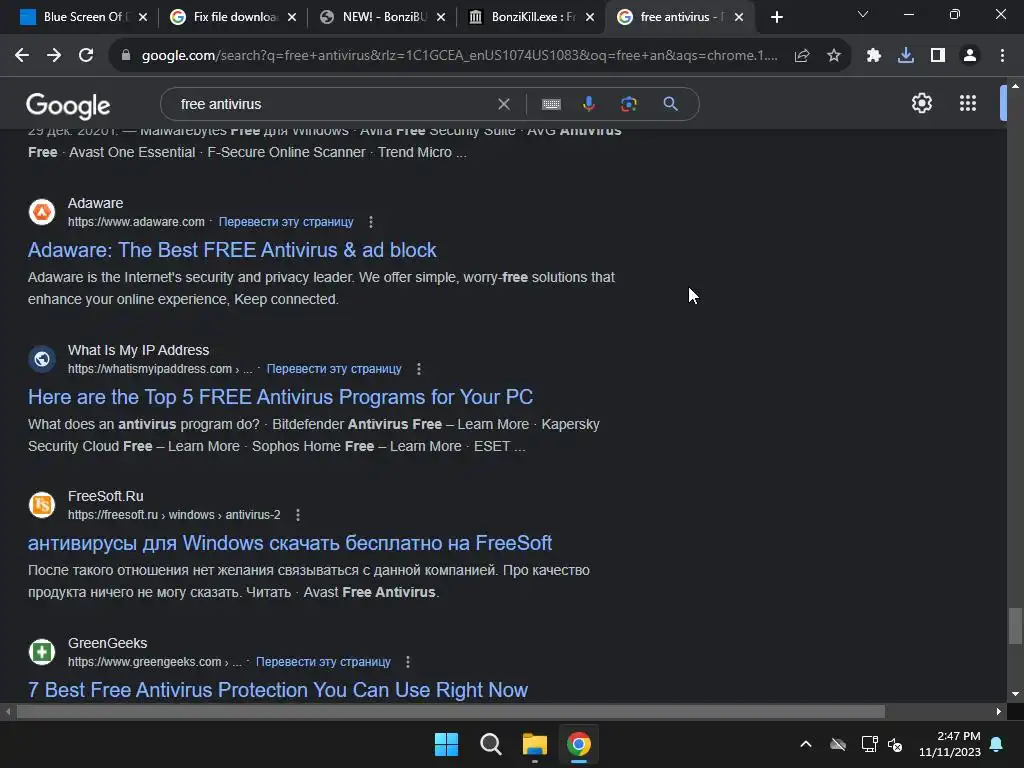Image resolution: width=1024 pixels, height=768 pixels.
Task: Show hidden system tray icons
Action: coord(806,744)
